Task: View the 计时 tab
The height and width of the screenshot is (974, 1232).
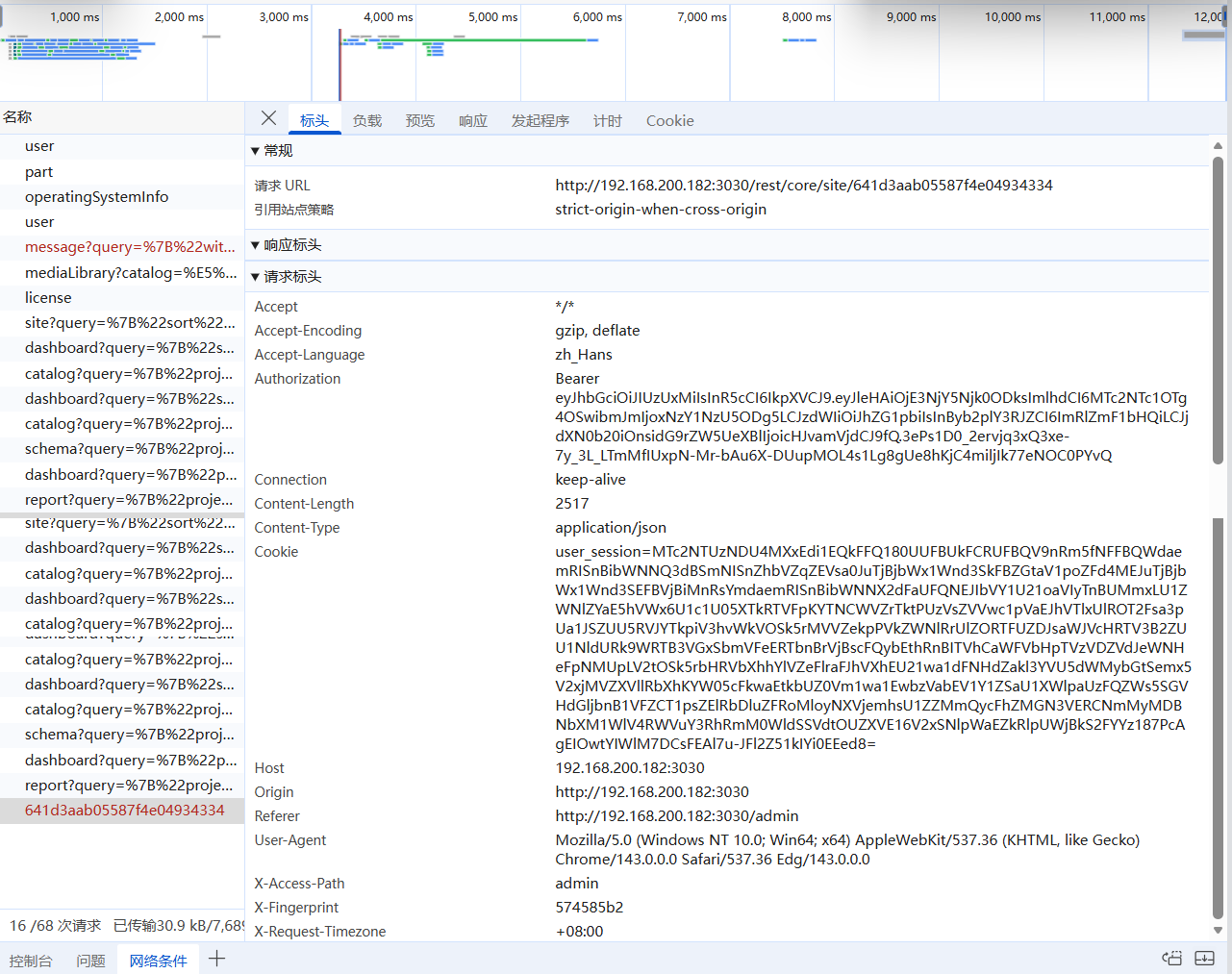Action: 607,120
